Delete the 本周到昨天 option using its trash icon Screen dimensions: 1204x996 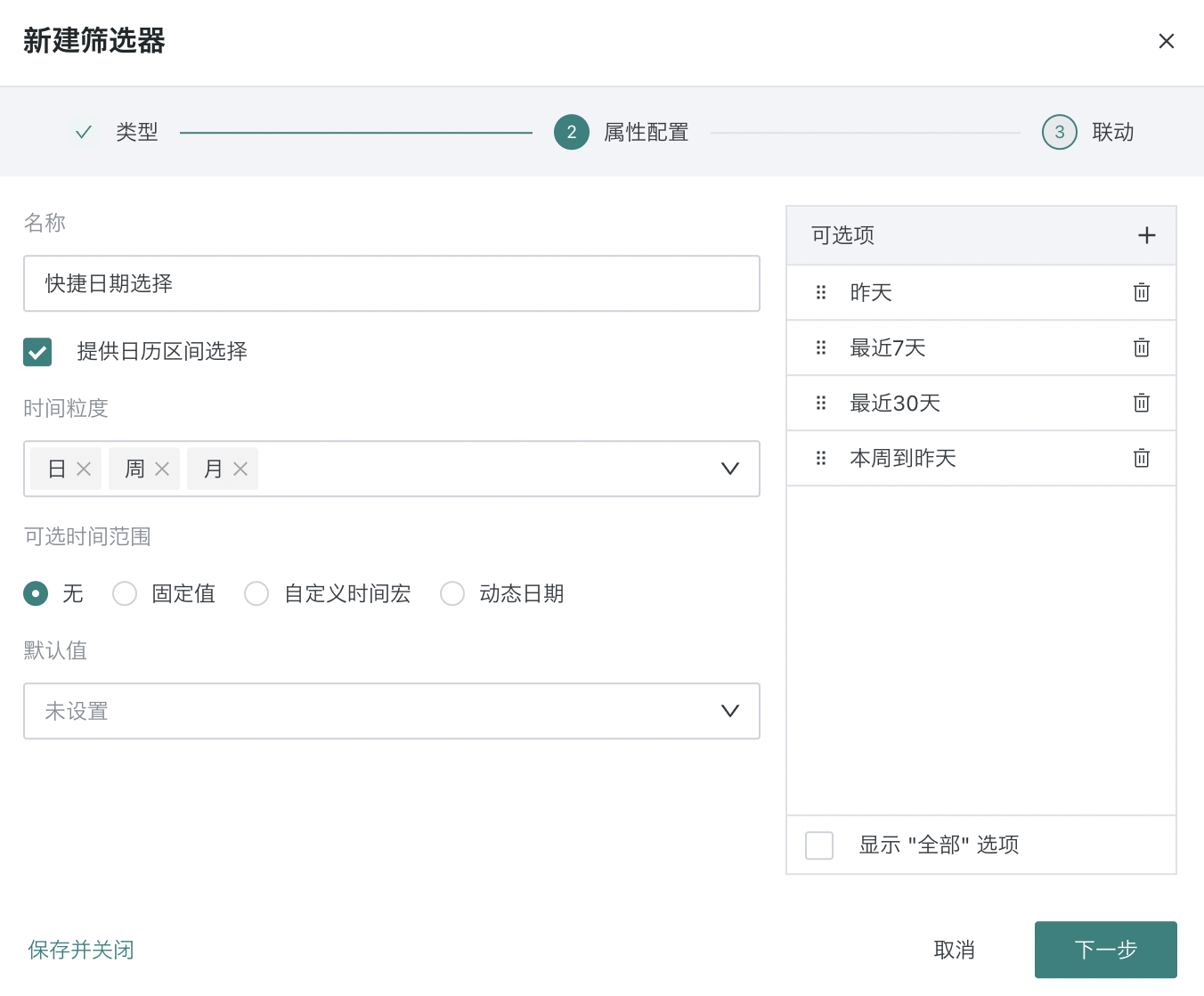coord(1142,458)
